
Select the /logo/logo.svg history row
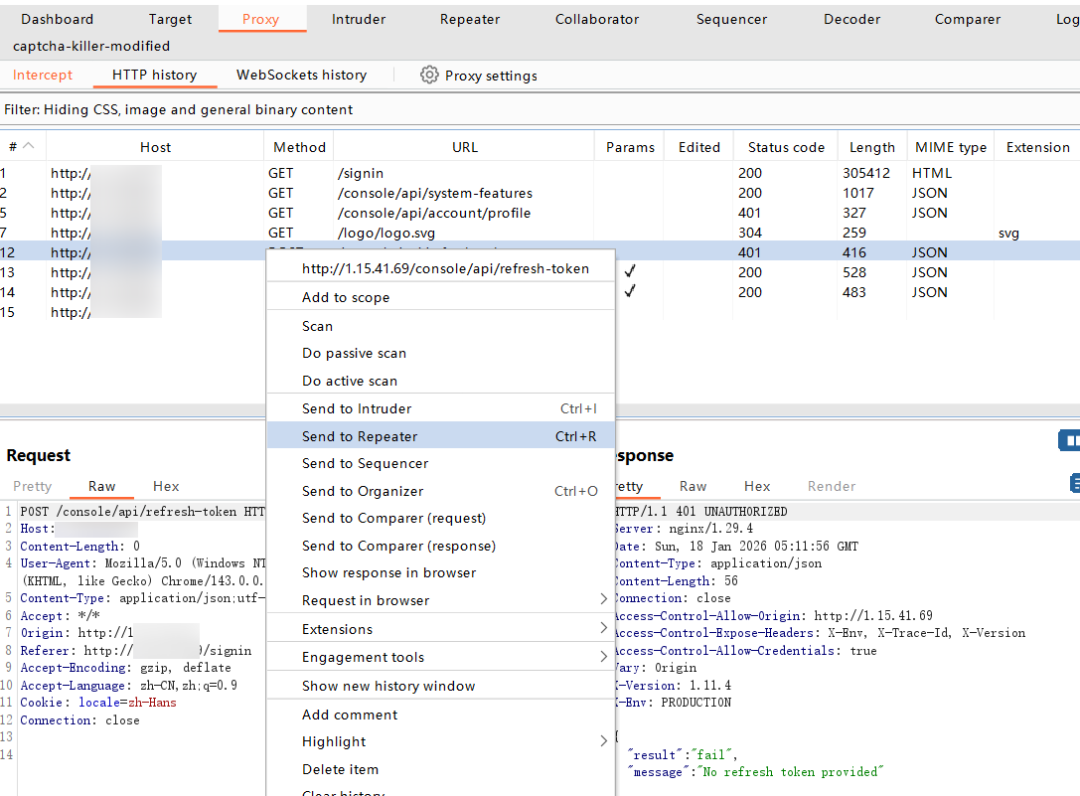(x=540, y=233)
